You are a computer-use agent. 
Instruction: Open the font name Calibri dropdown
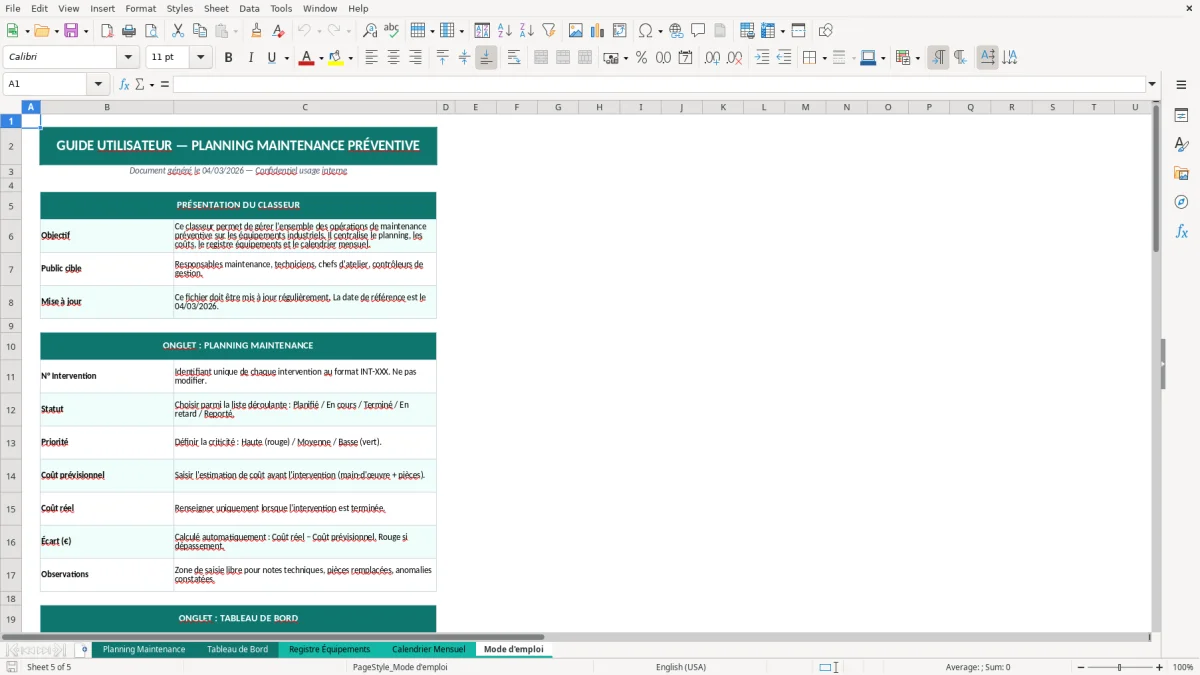[127, 58]
